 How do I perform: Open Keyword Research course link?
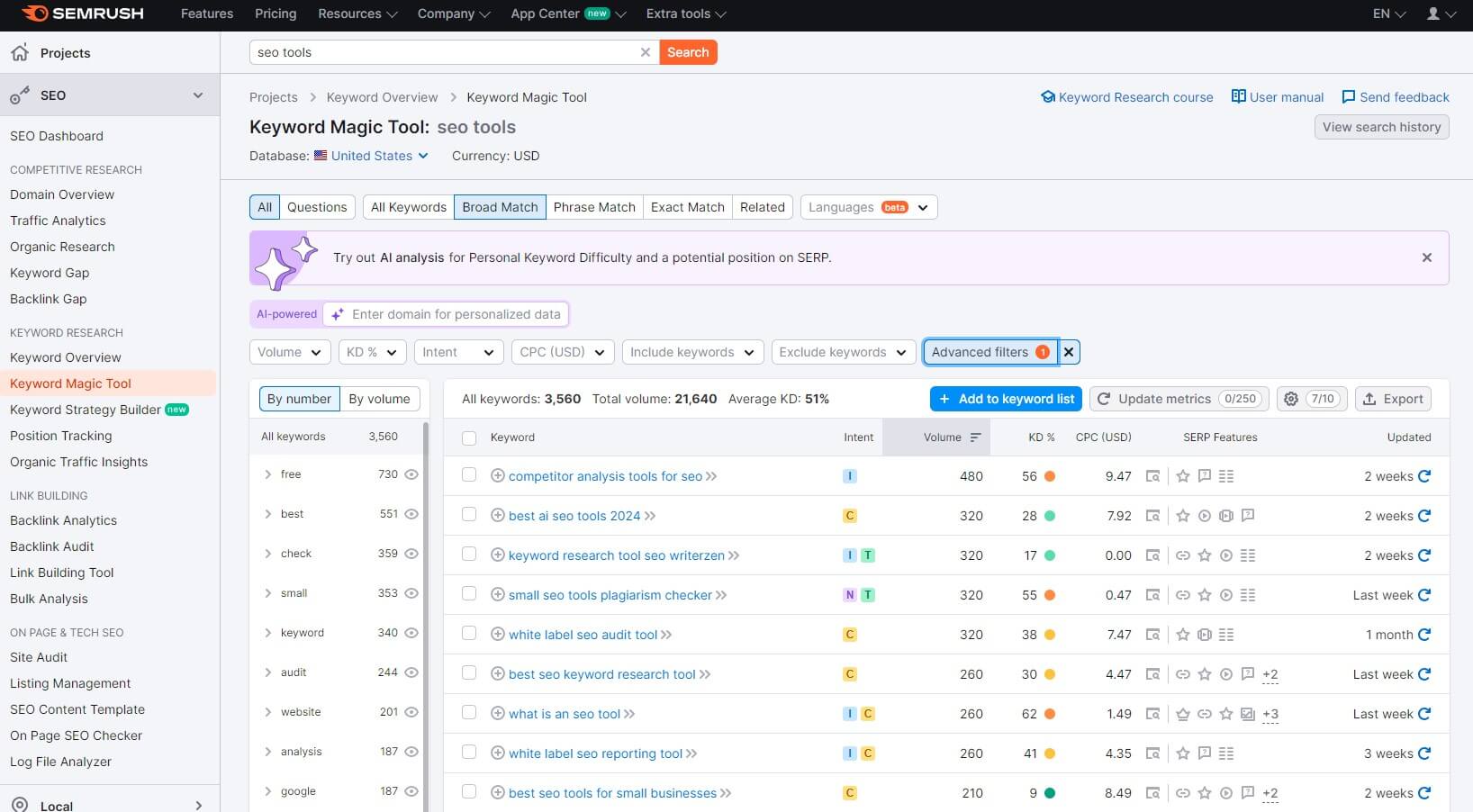(1126, 97)
